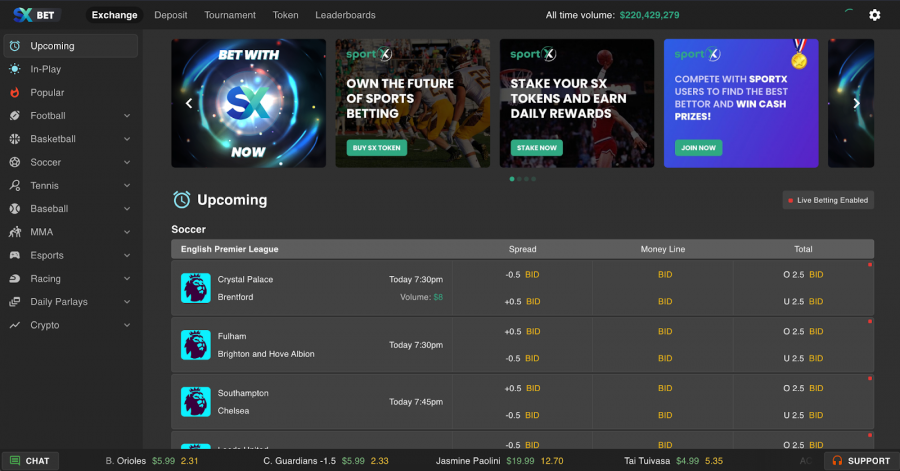Viewport: 900px width, 471px height.
Task: Open the Bet With SX Now banner
Action: (249, 103)
